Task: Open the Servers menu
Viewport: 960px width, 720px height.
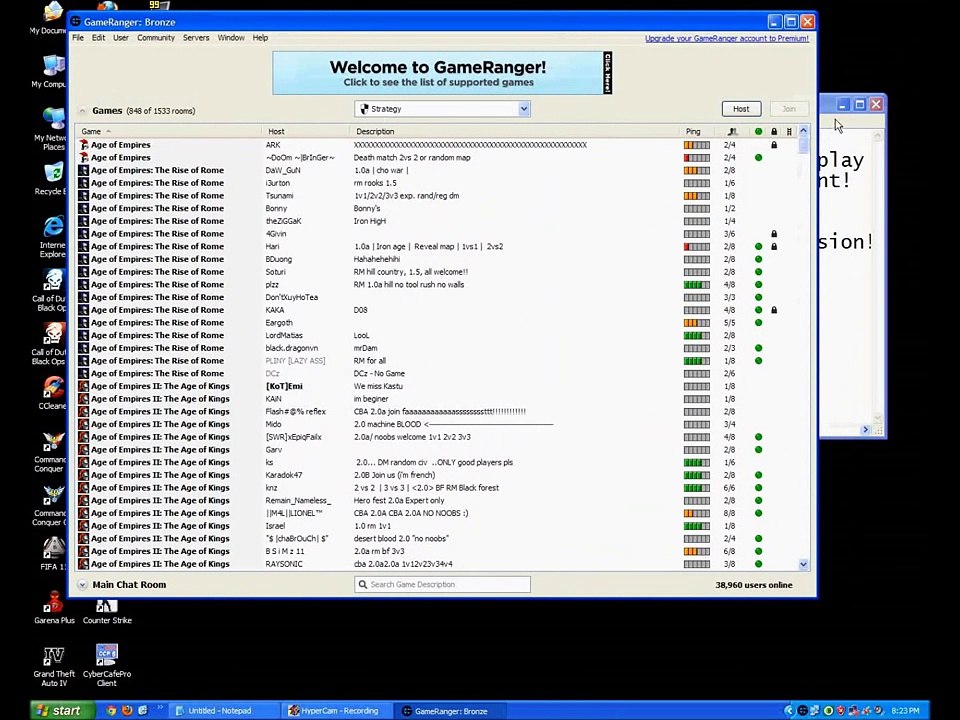Action: coord(196,38)
